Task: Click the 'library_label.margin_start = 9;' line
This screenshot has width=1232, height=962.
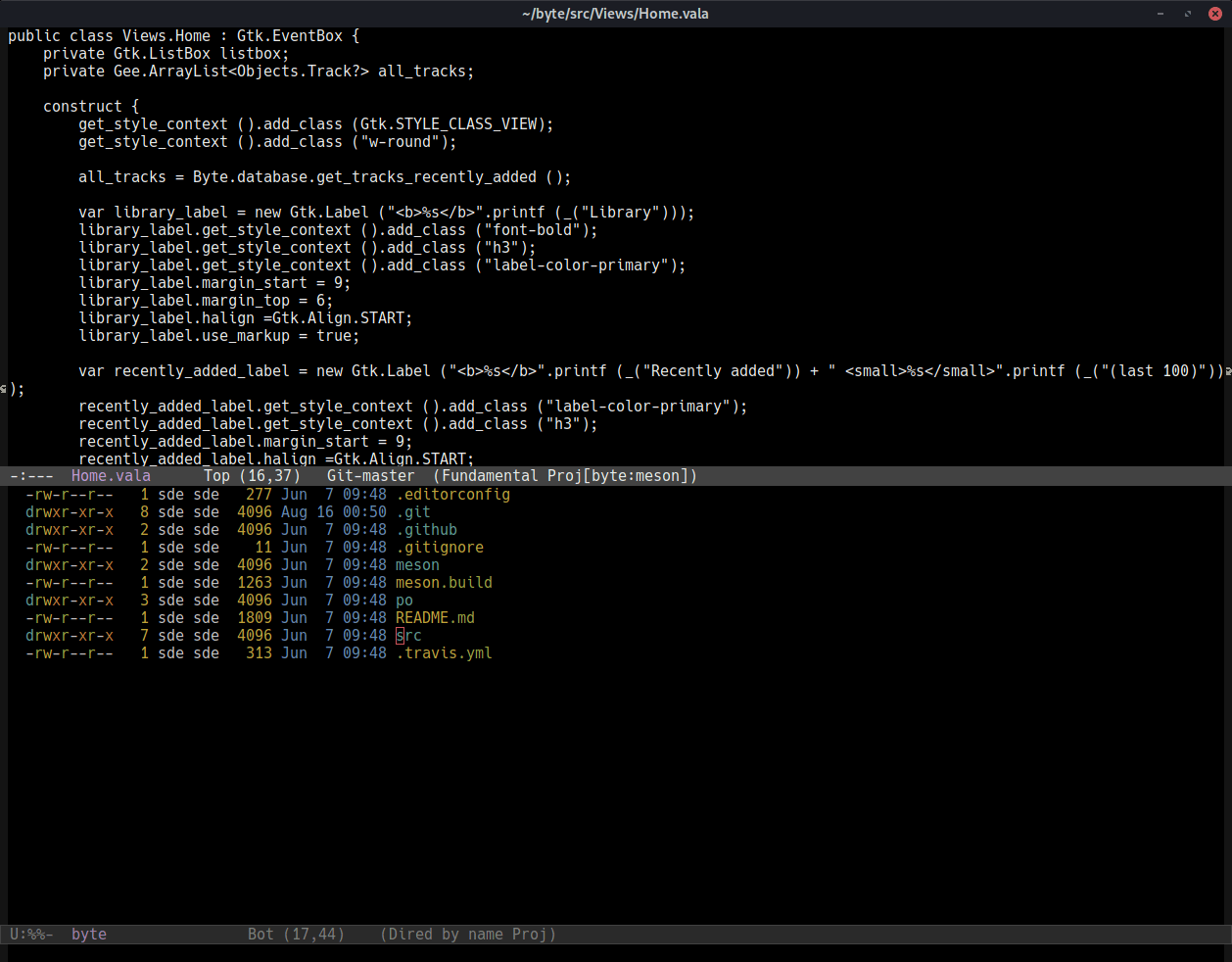Action: (x=214, y=283)
